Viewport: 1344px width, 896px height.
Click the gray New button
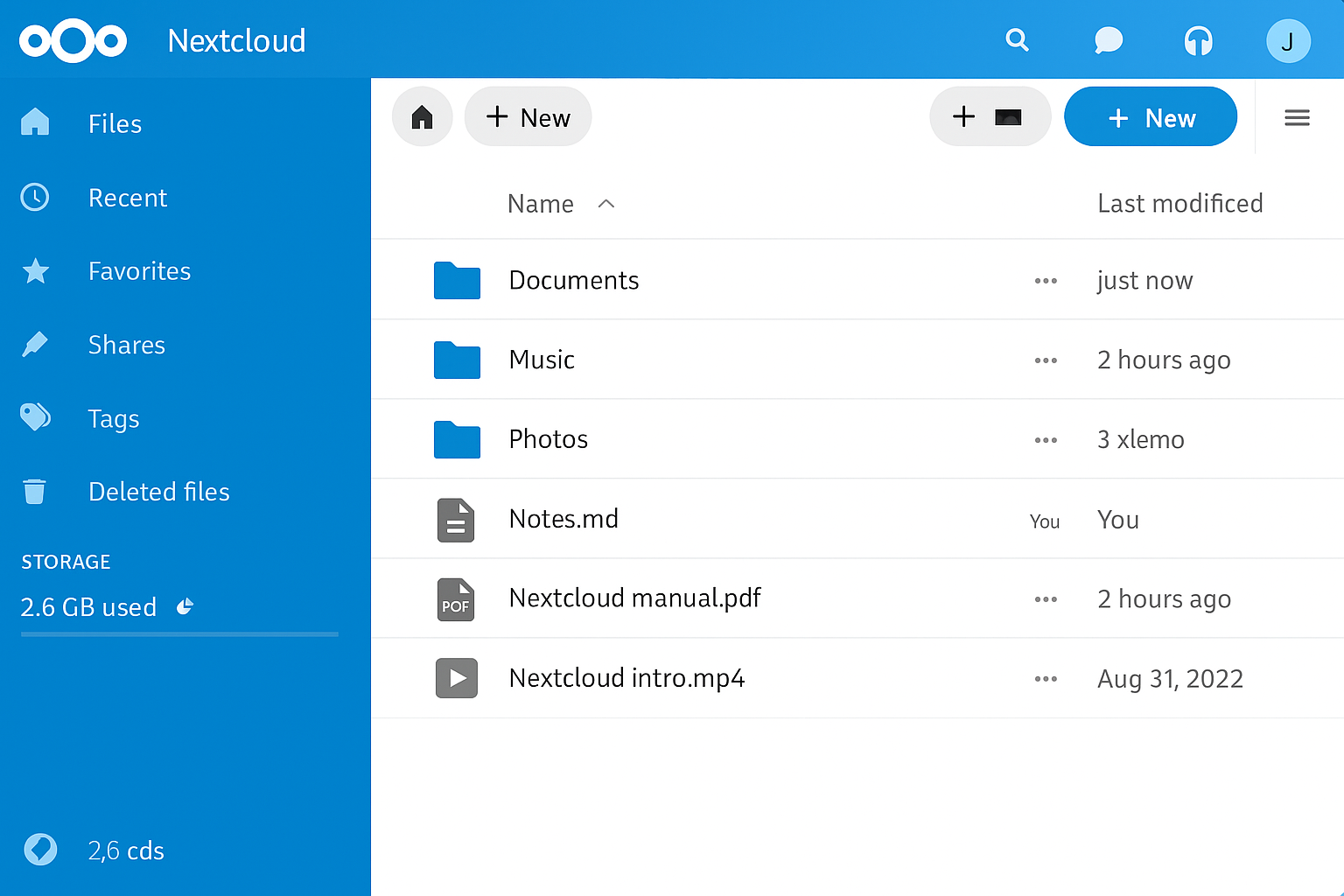[x=528, y=116]
